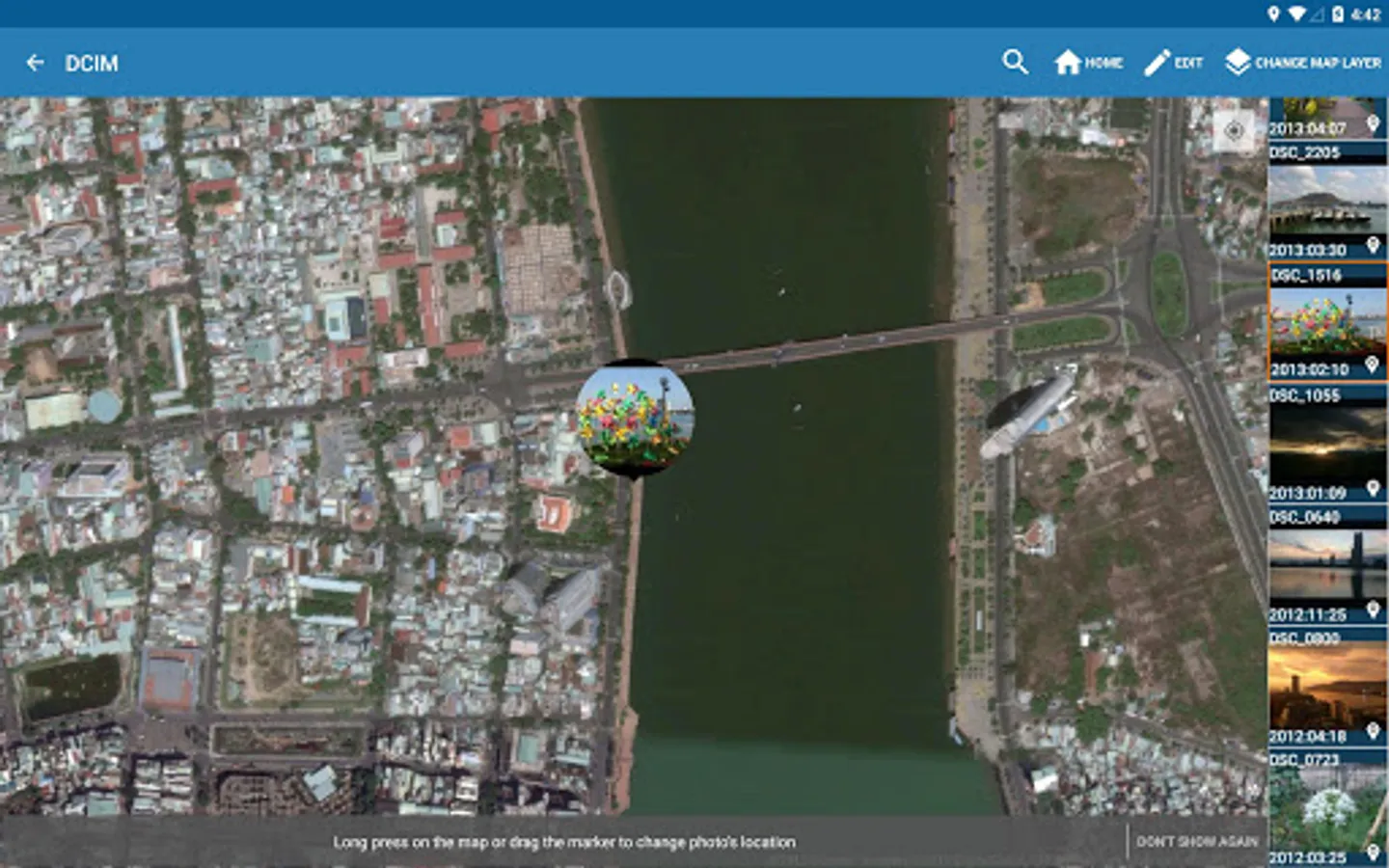This screenshot has height=868, width=1389.
Task: Click the location pin on 2013:02:10 thumbnail
Action: tap(1373, 367)
